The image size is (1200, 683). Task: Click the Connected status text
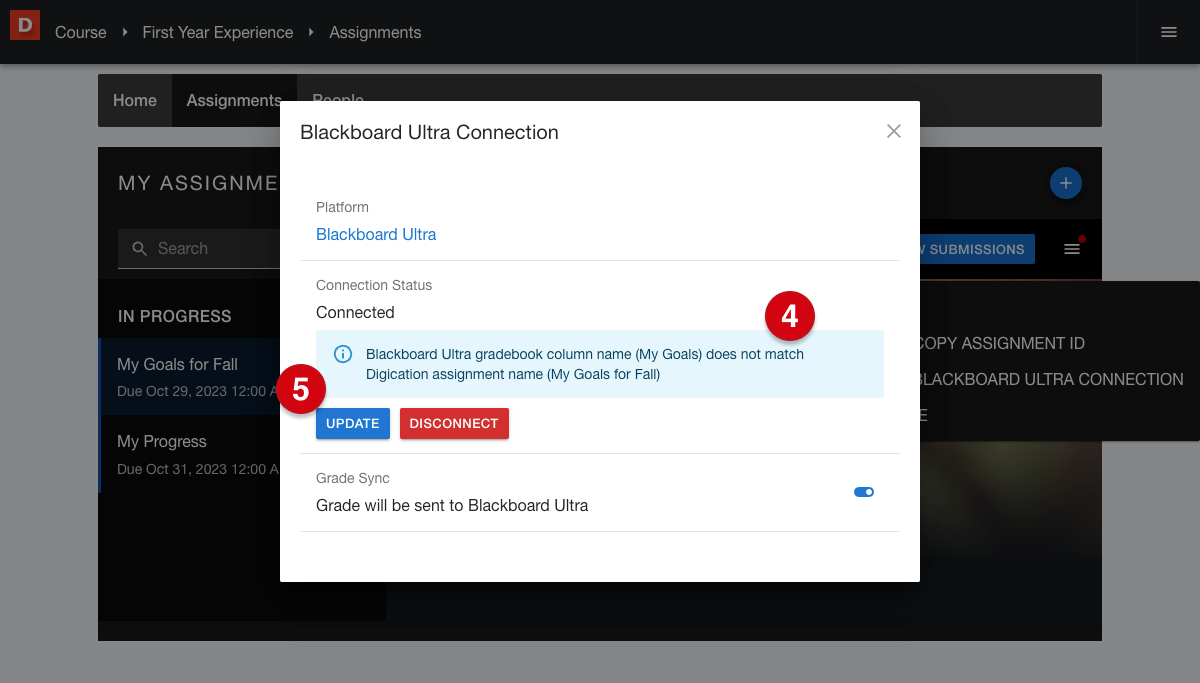click(x=355, y=312)
